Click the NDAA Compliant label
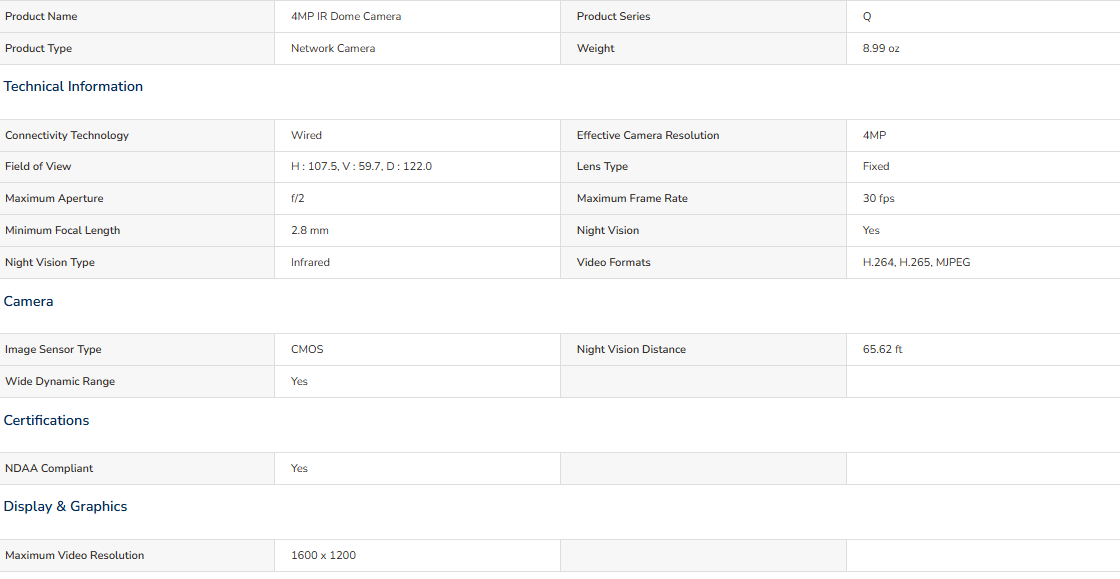Viewport: 1120px width, 579px height. (x=49, y=468)
